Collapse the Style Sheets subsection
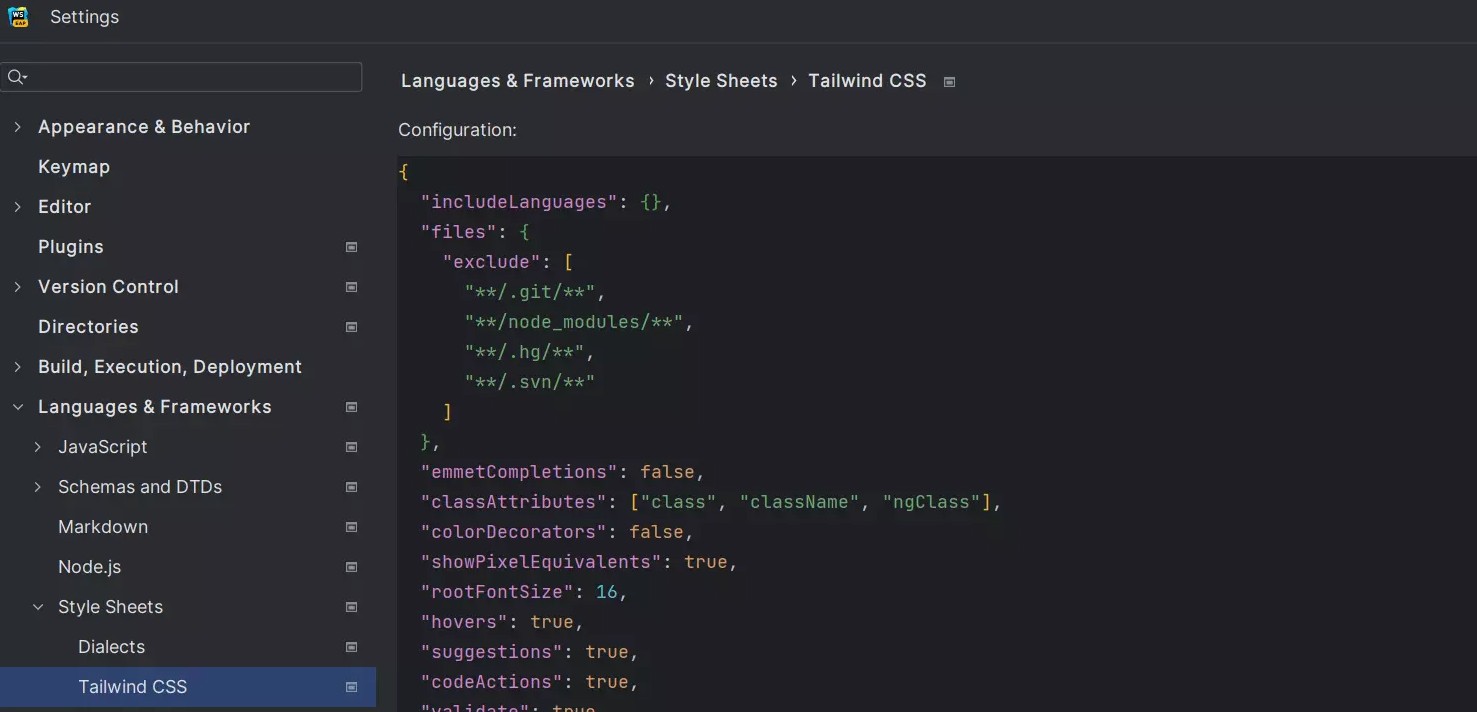 [37, 607]
